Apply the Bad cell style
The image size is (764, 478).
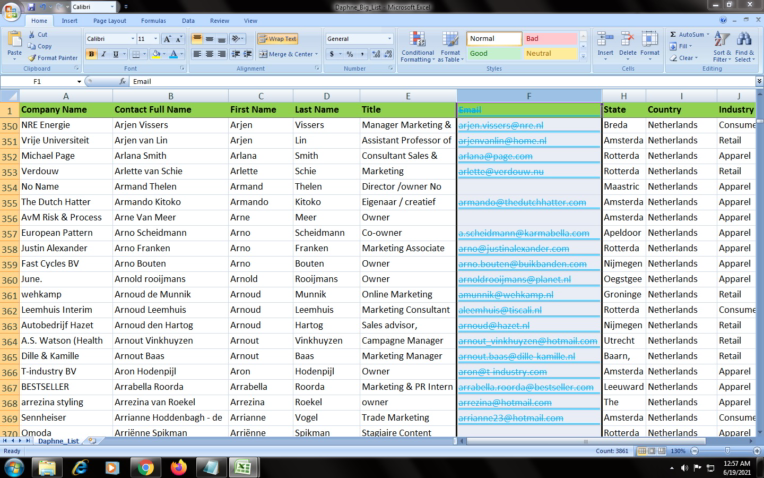[x=551, y=38]
